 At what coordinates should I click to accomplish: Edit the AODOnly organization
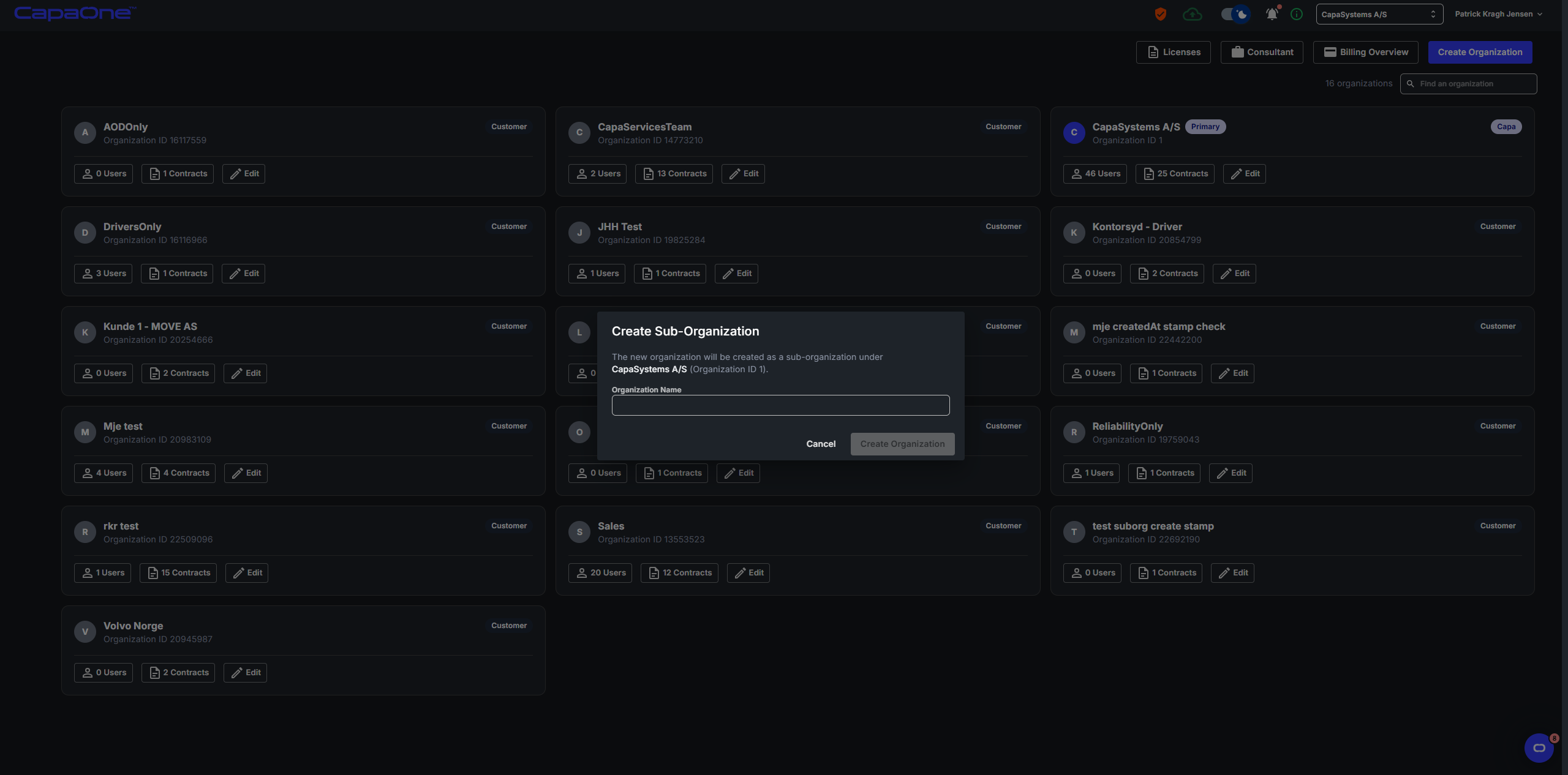(x=244, y=174)
